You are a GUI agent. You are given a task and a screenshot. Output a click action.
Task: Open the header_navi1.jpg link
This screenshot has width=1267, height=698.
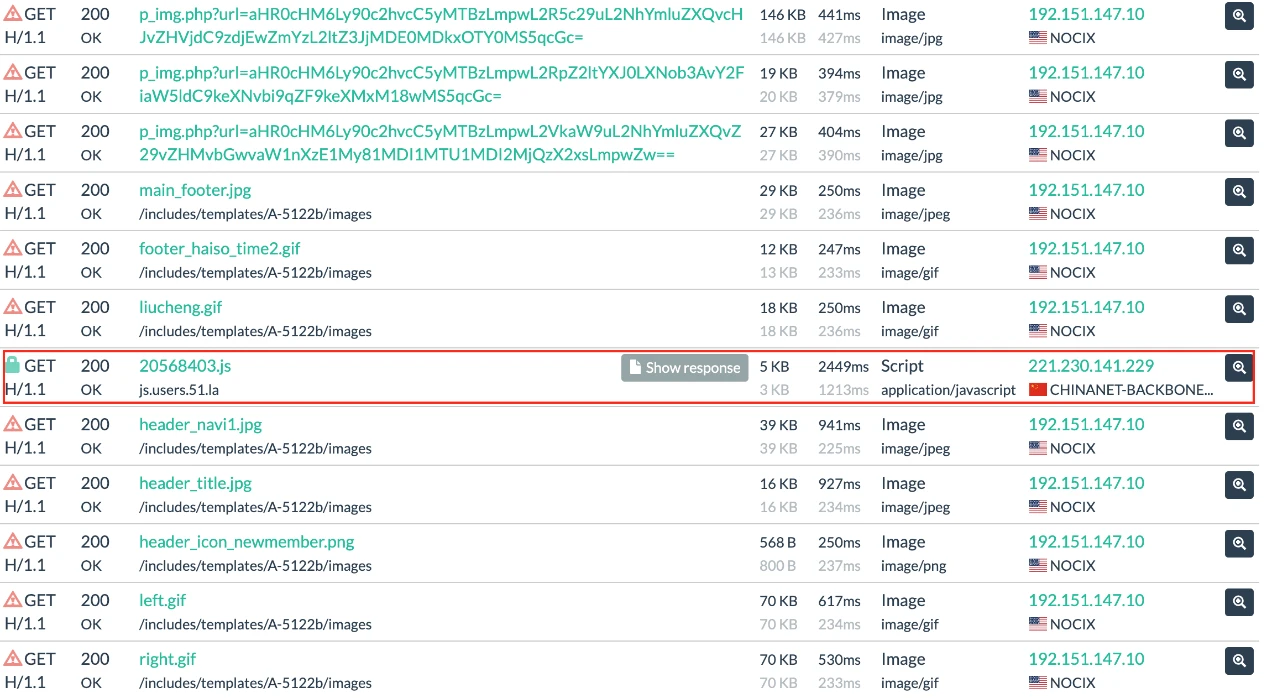[x=200, y=424]
